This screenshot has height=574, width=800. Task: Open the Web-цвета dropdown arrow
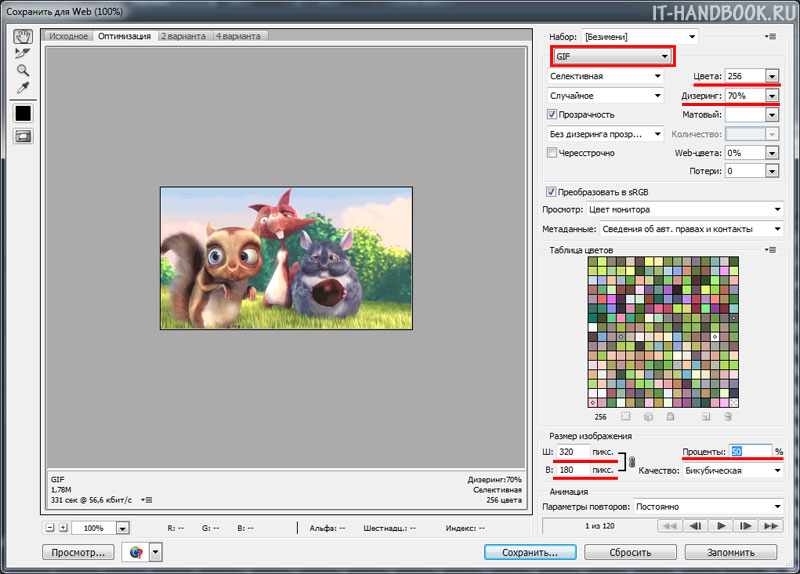click(x=772, y=153)
